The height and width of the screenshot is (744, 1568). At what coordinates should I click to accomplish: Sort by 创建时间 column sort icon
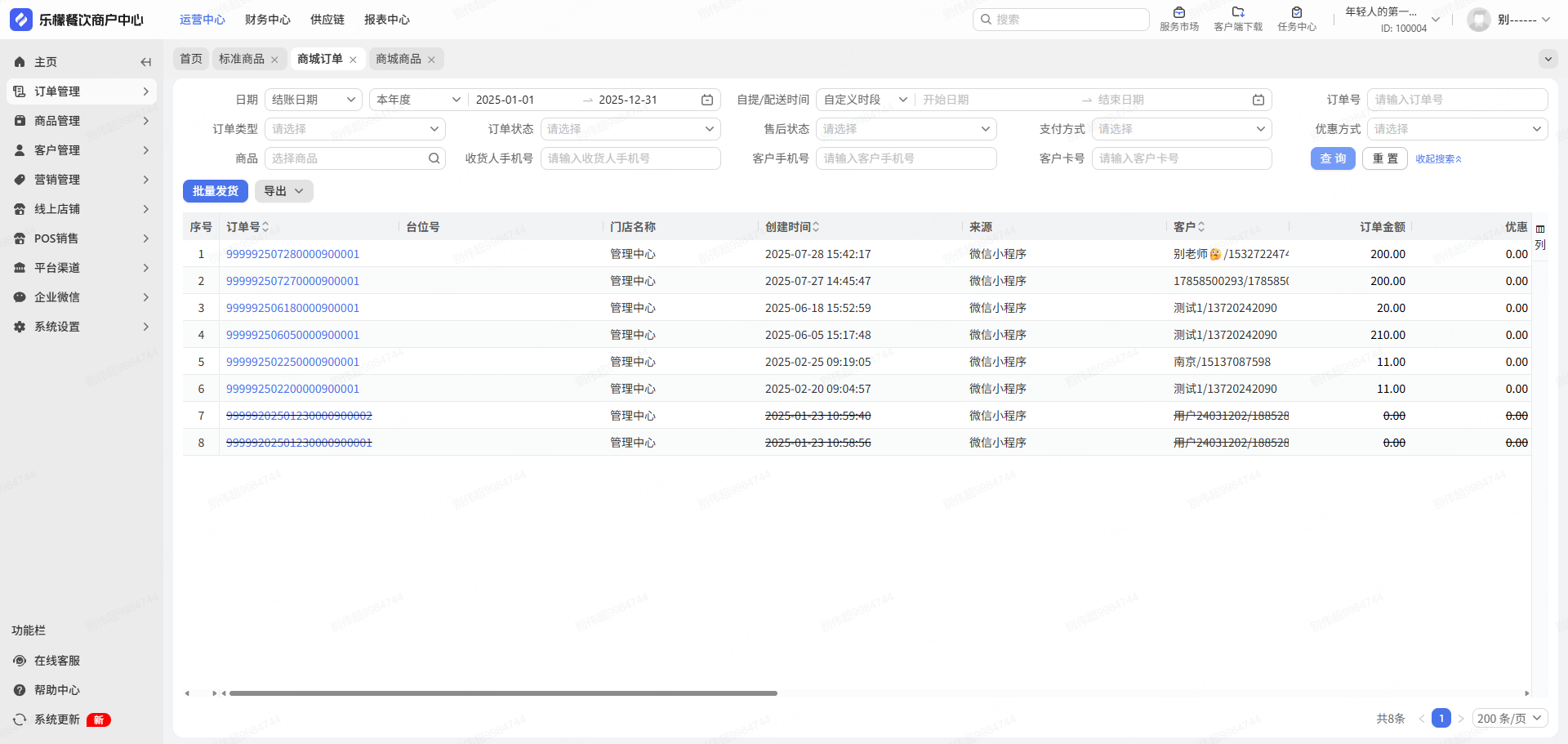click(816, 227)
